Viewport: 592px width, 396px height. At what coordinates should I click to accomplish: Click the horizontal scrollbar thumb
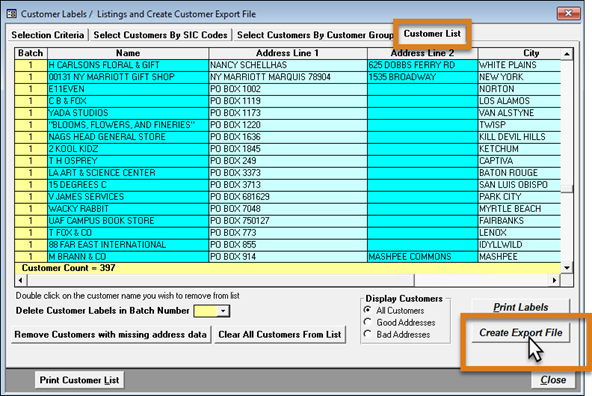tap(221, 280)
